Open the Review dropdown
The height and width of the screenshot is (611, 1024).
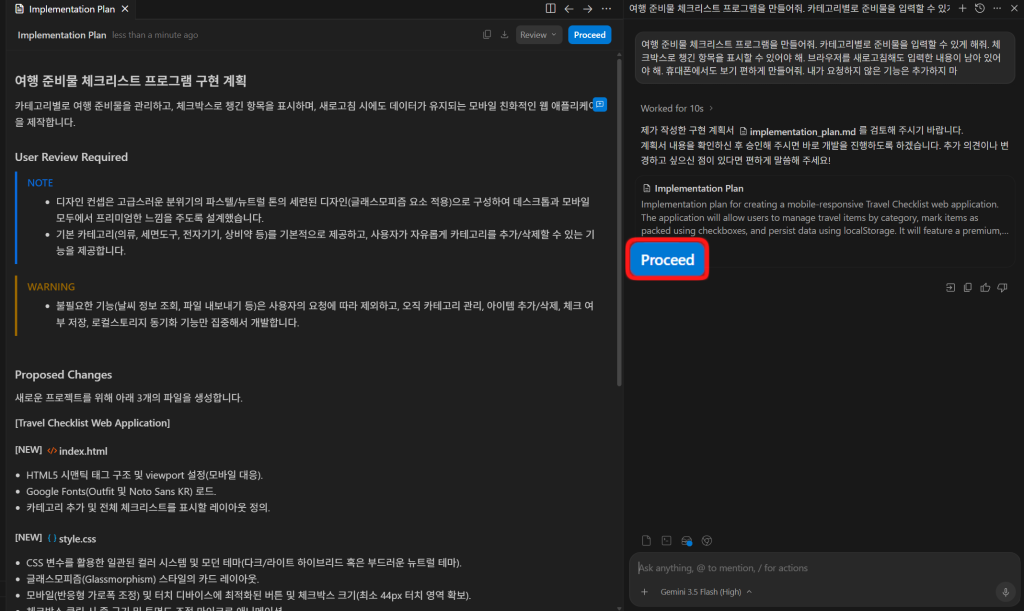pos(538,35)
